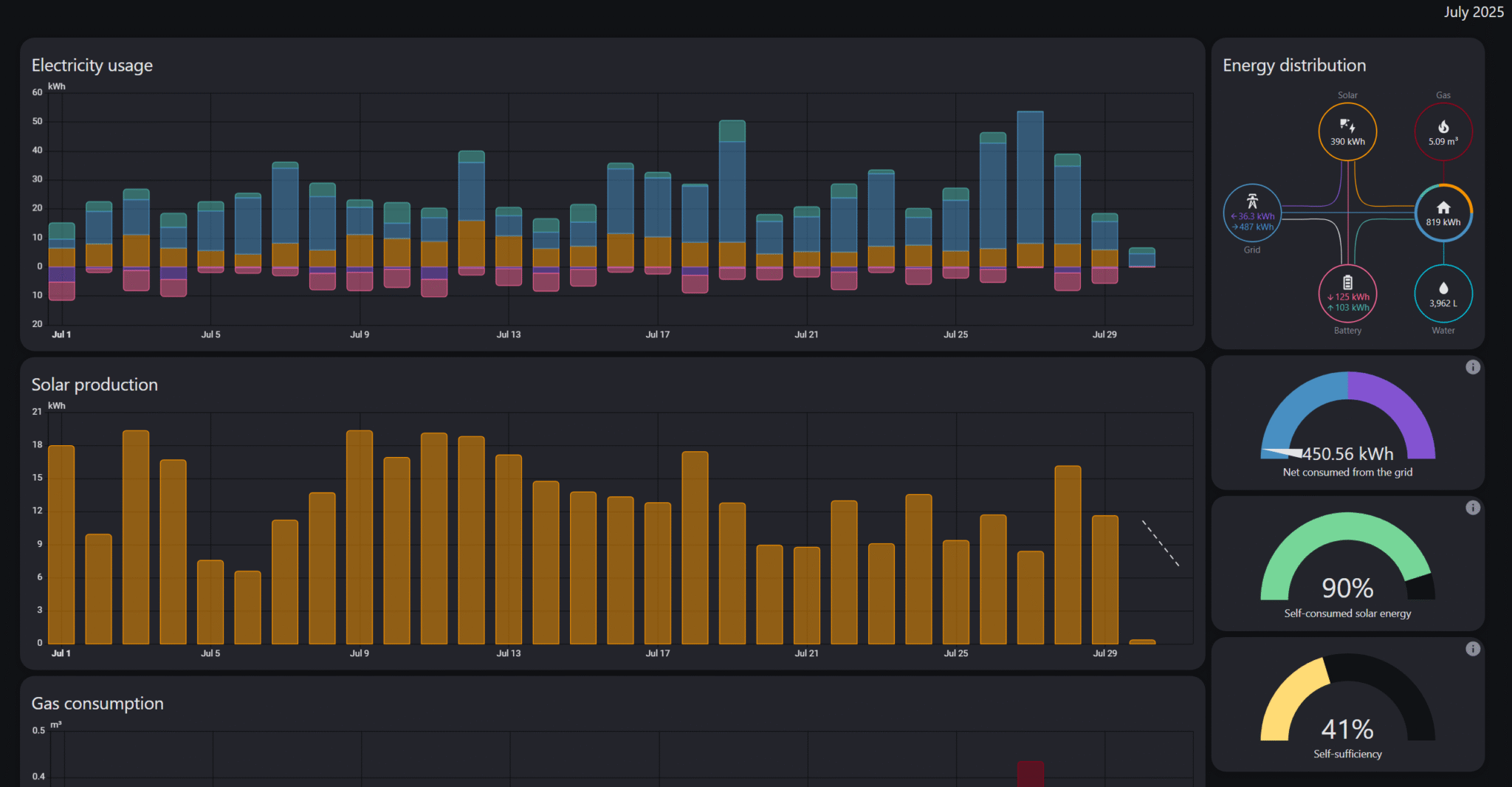This screenshot has width=1512, height=787.
Task: Open info for Self-sufficiency gauge
Action: pyautogui.click(x=1473, y=648)
